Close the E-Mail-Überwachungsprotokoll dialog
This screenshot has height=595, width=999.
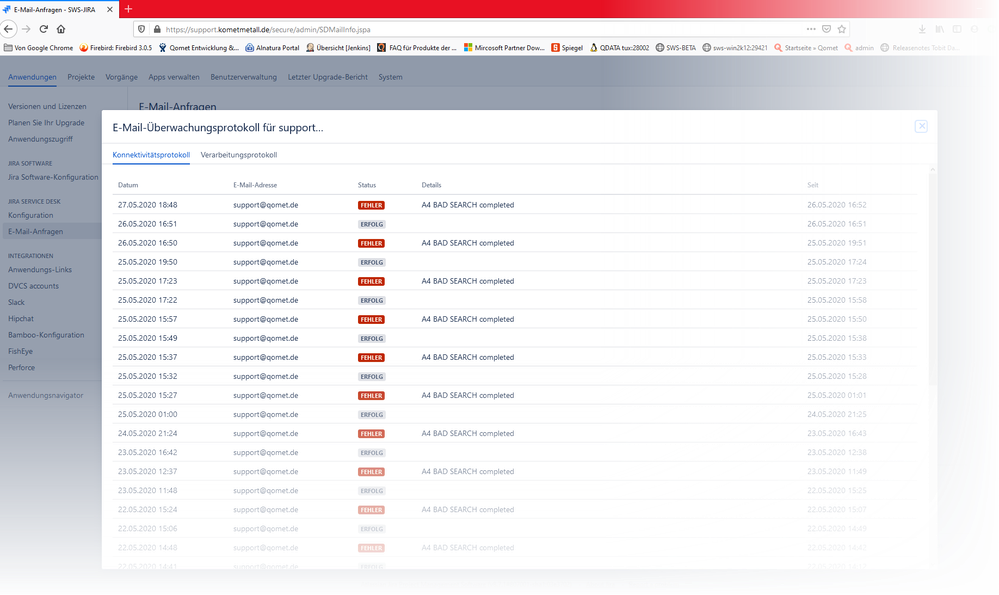click(x=921, y=126)
